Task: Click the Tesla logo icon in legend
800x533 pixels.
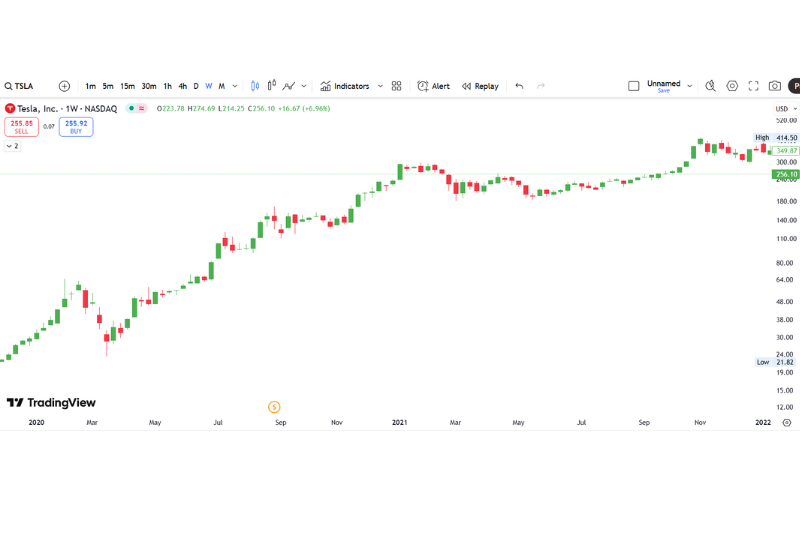Action: [x=10, y=109]
